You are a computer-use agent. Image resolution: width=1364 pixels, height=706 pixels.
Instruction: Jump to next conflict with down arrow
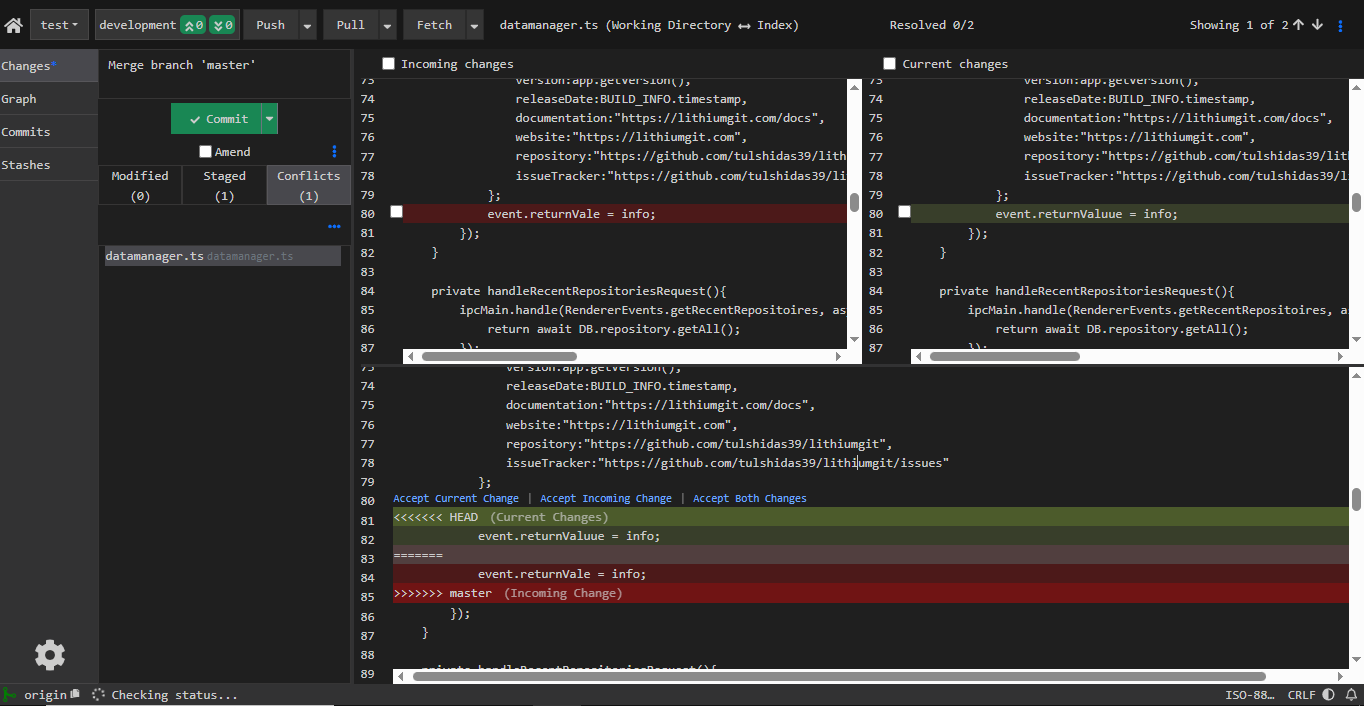(1317, 25)
